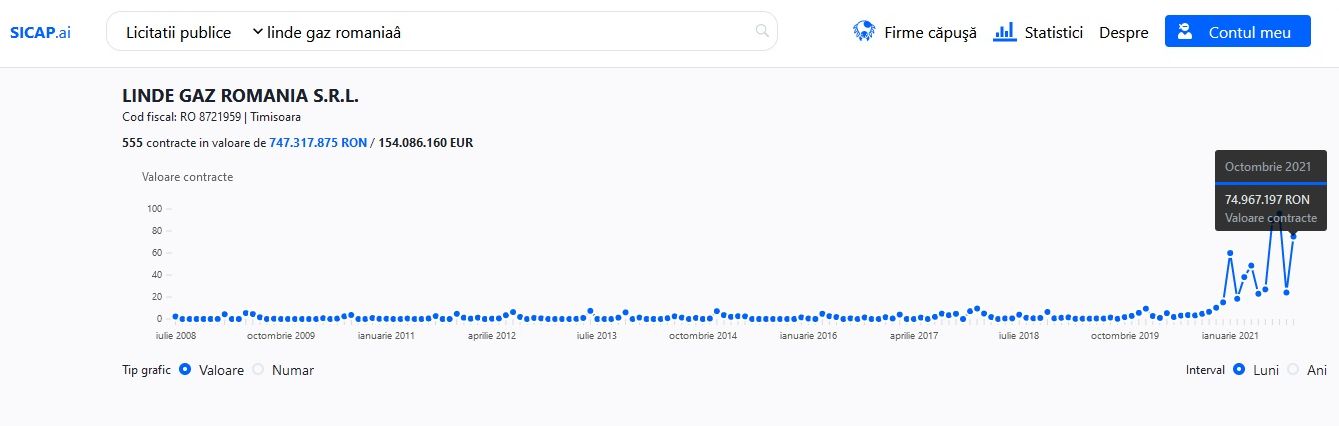The image size is (1339, 426).
Task: Switch interval to Ani
Action: 1293,370
